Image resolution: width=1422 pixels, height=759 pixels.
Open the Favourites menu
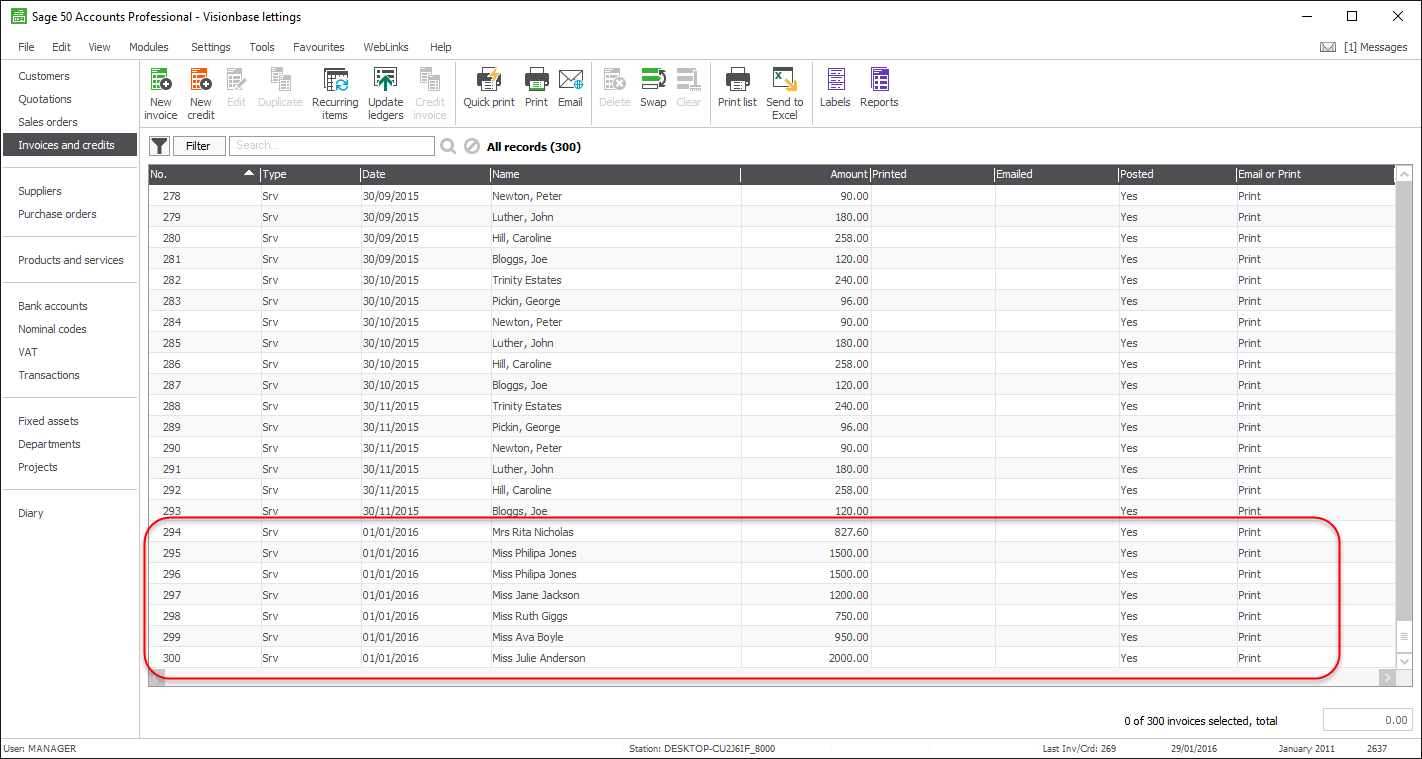(x=319, y=47)
